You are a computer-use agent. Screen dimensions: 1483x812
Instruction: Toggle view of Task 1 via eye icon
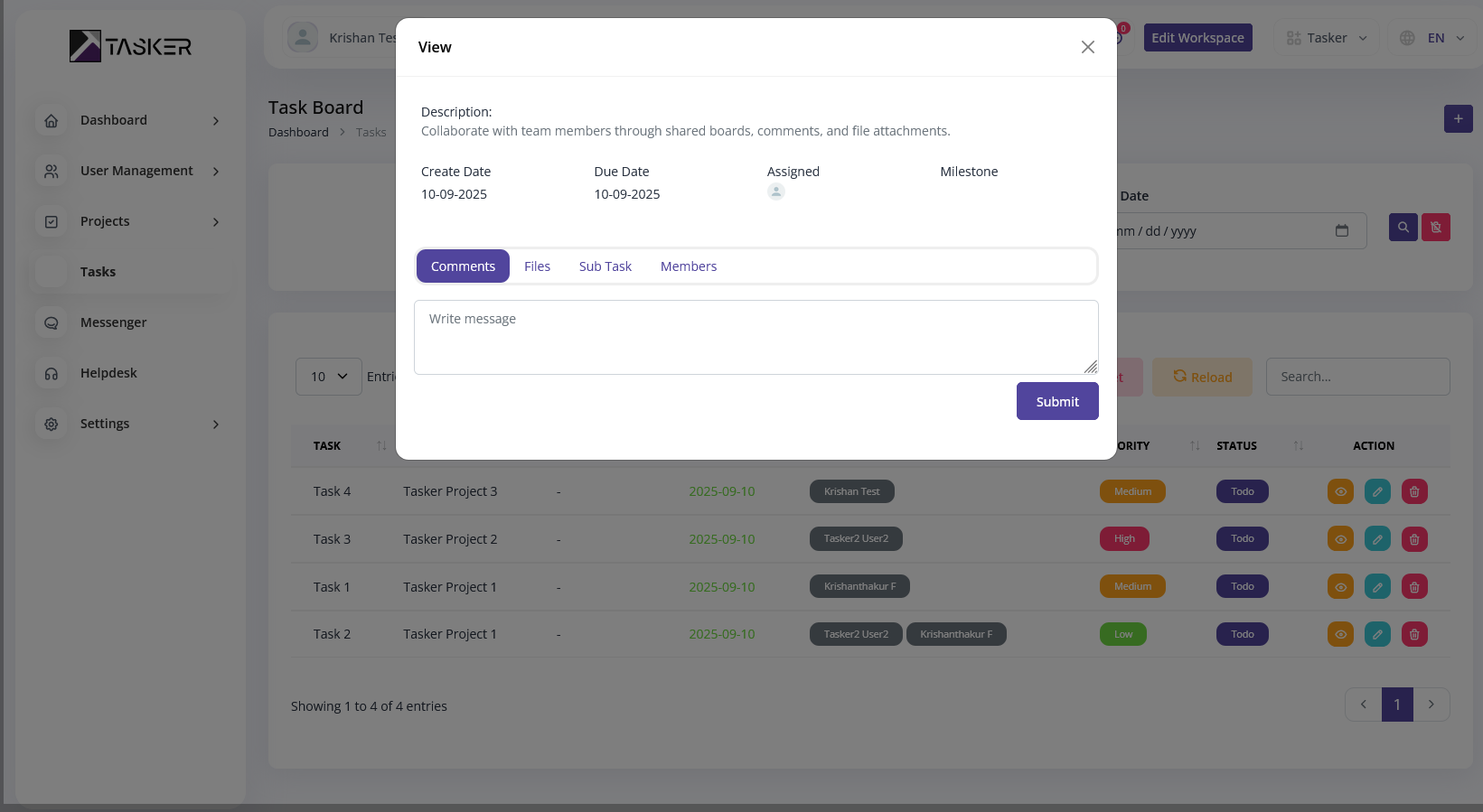pyautogui.click(x=1340, y=587)
